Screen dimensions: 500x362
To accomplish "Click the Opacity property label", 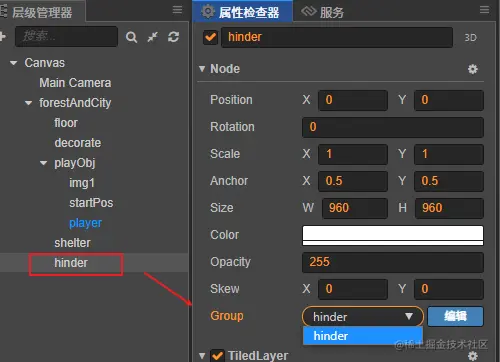I will click(x=230, y=262).
